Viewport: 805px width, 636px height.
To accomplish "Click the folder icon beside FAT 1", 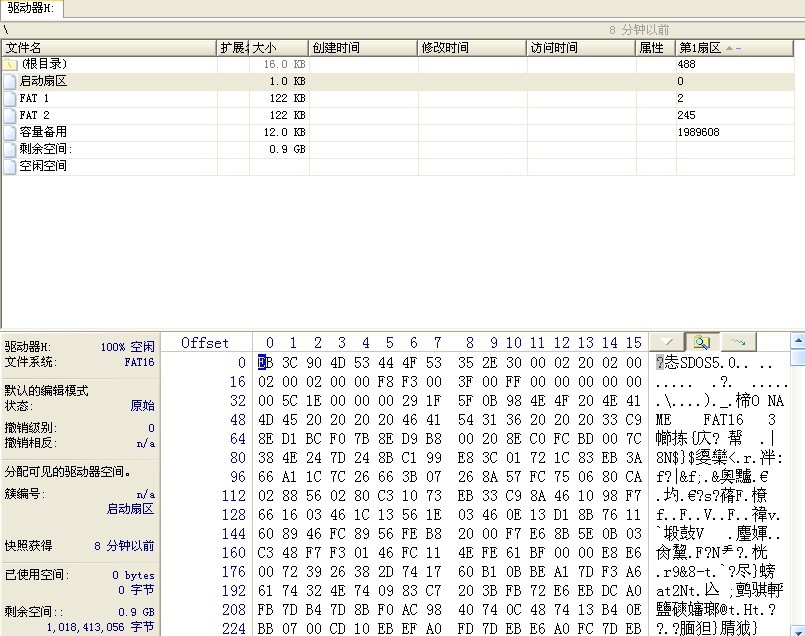I will pos(9,98).
